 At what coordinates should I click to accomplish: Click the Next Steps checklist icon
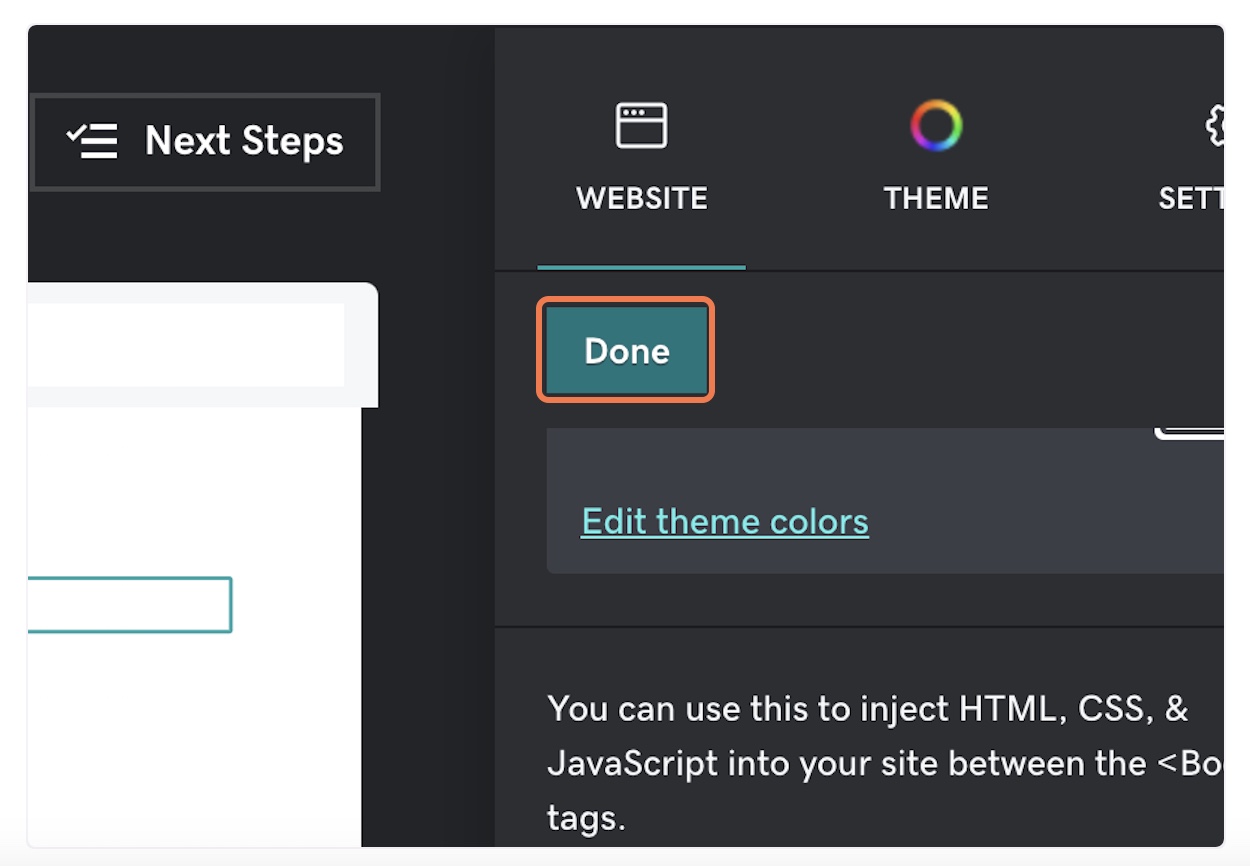(x=93, y=141)
